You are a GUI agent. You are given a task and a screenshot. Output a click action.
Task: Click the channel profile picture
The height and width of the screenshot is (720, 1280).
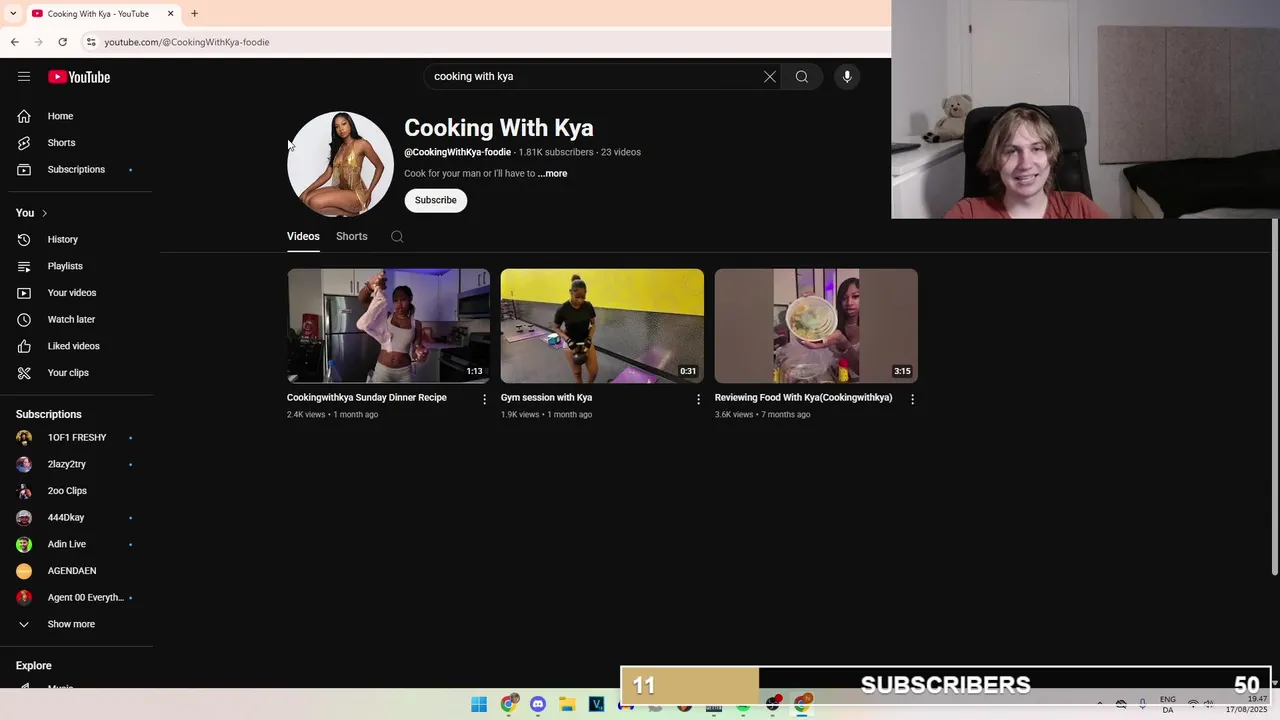pos(340,164)
